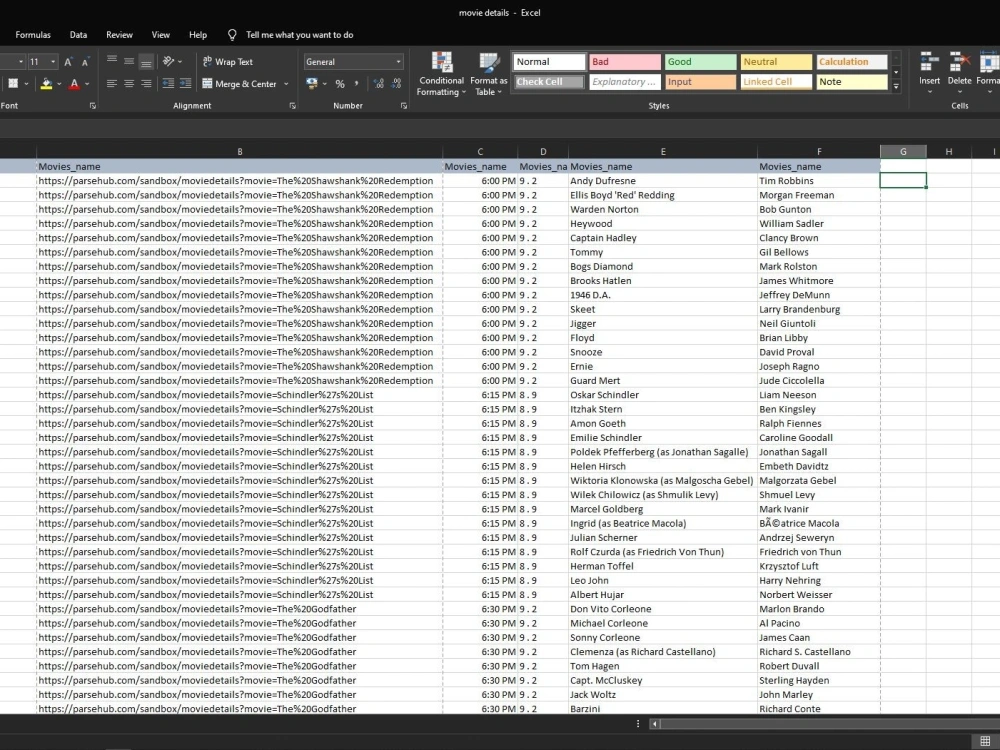
Task: Apply the Check Cell style
Action: pyautogui.click(x=549, y=82)
